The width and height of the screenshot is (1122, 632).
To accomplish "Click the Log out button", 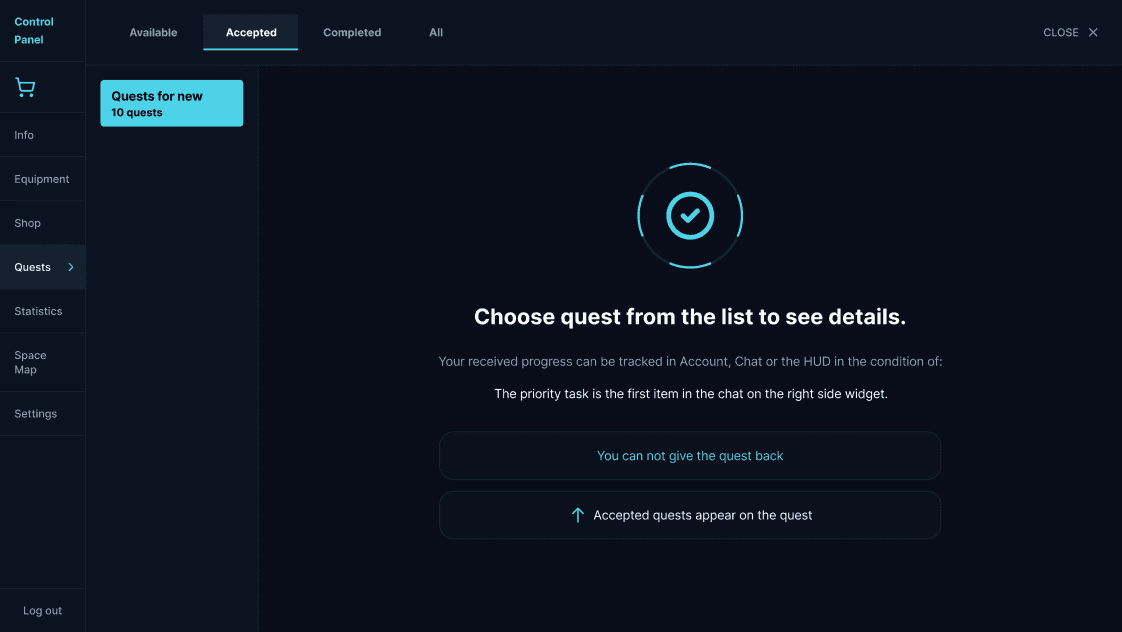I will (x=42, y=611).
